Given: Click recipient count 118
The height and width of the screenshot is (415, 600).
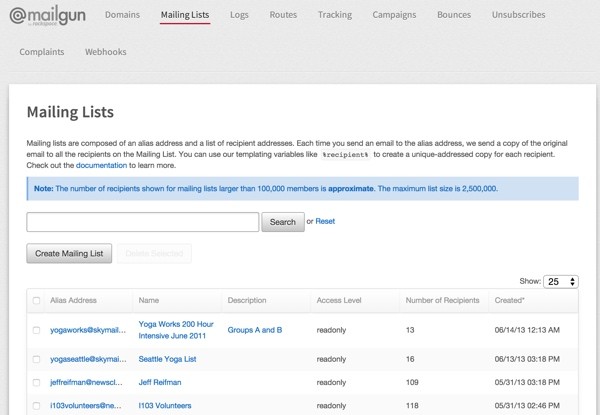Looking at the screenshot, I should click(x=412, y=406).
